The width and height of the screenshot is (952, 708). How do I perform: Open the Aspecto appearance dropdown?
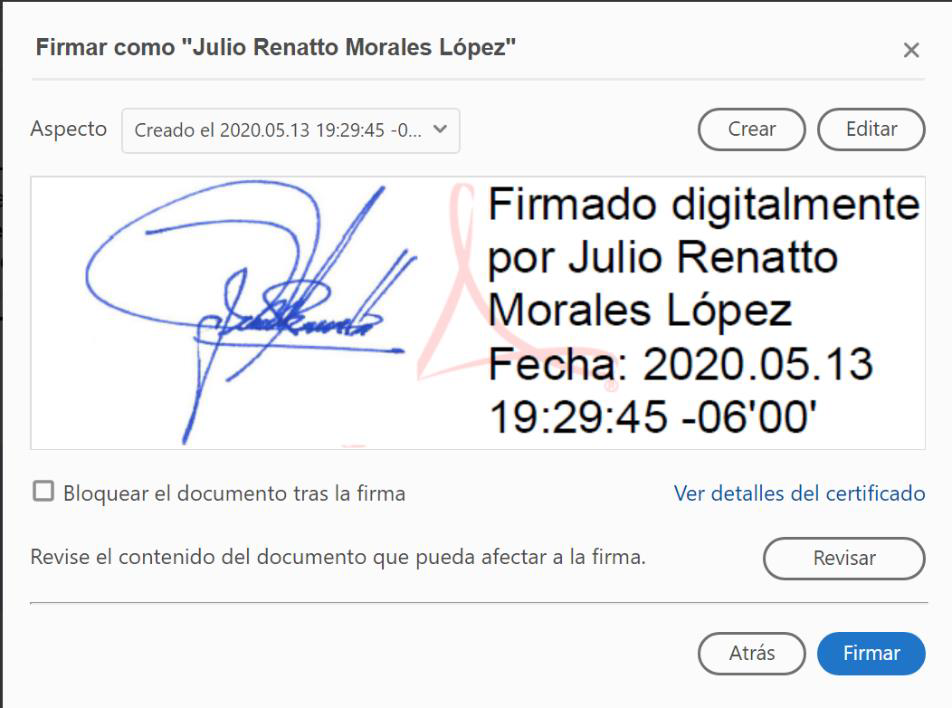coord(290,131)
